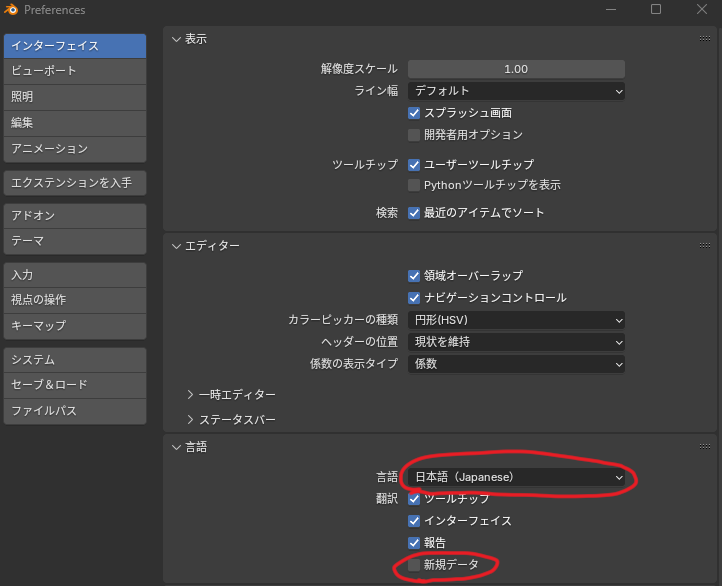Open the ファイルパス tab

pyautogui.click(x=75, y=411)
